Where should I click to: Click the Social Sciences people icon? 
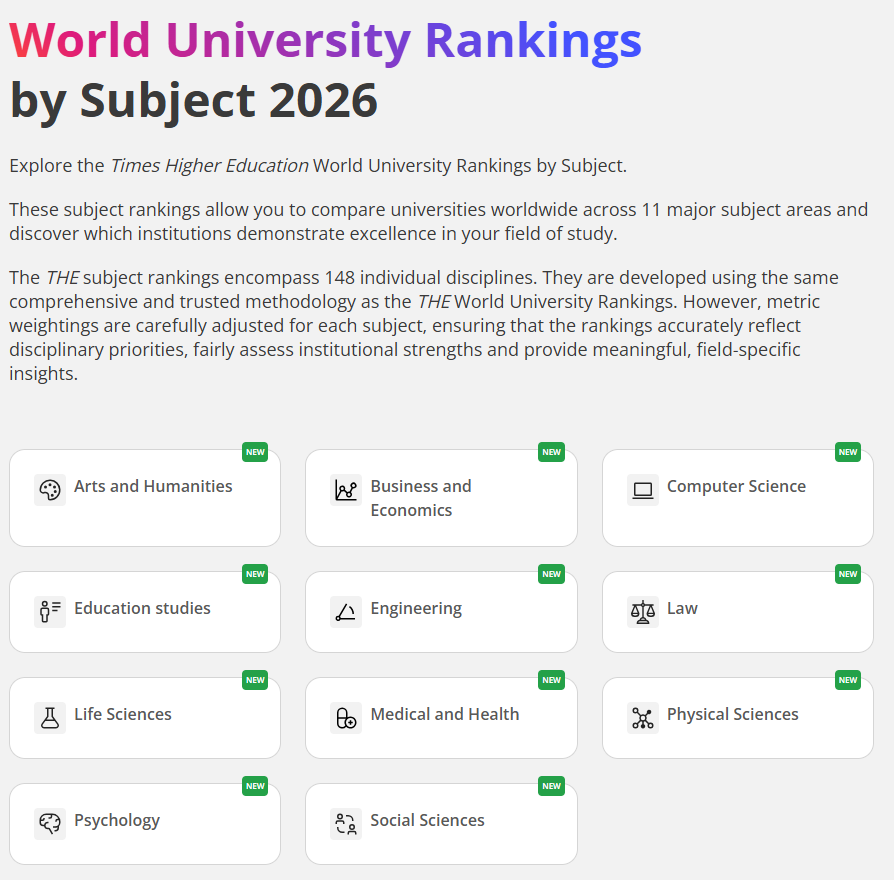click(x=346, y=823)
